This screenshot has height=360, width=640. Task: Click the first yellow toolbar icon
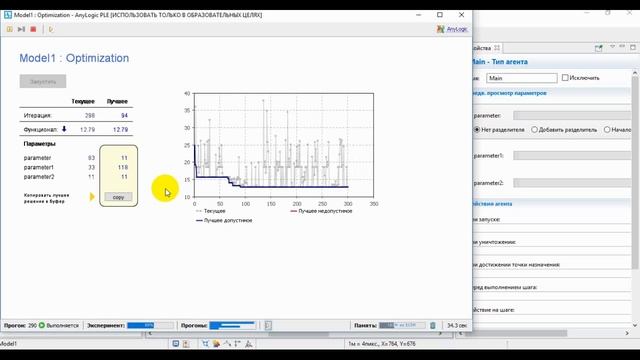(9, 29)
